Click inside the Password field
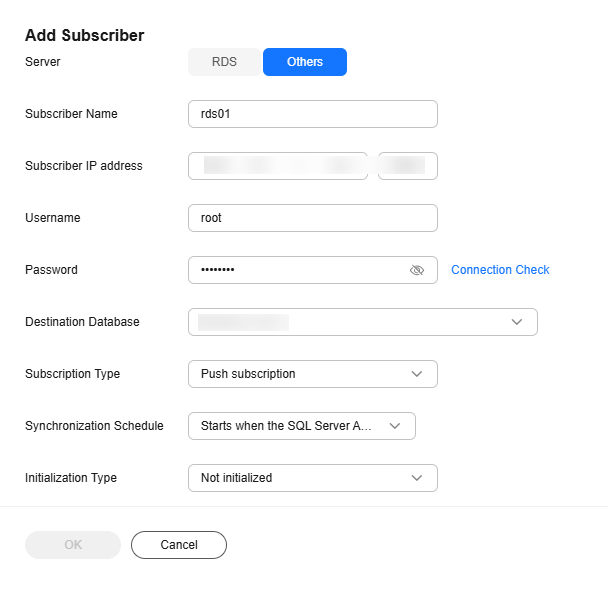The image size is (608, 606). 299,270
